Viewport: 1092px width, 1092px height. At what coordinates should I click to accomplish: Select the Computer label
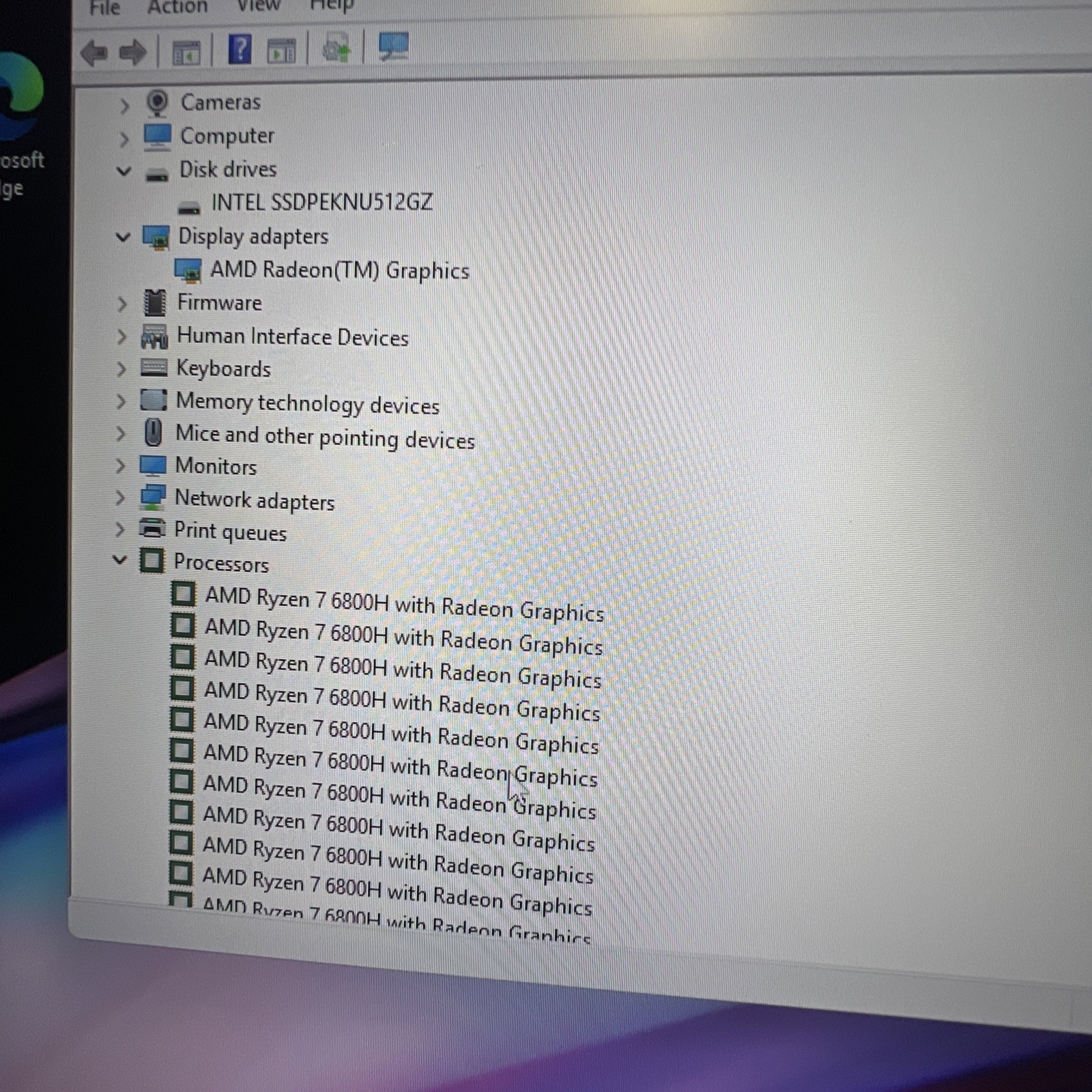pyautogui.click(x=227, y=136)
